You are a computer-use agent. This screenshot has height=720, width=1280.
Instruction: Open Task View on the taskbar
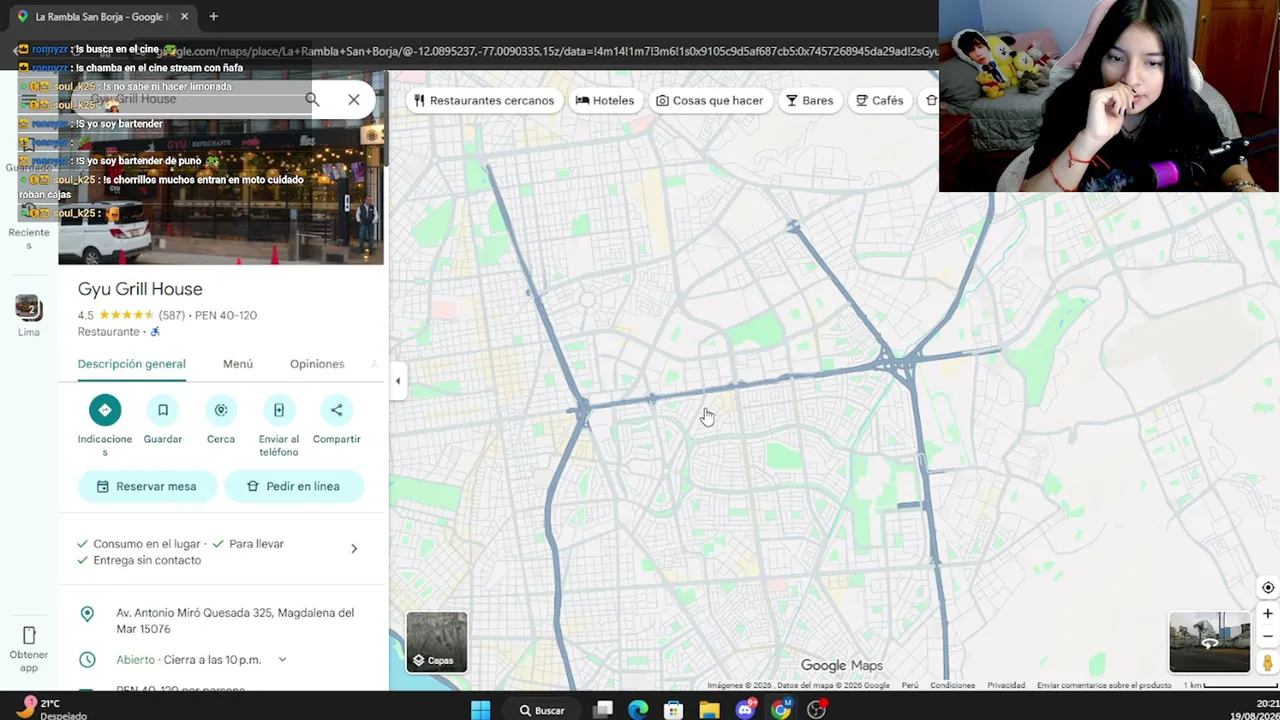[604, 710]
